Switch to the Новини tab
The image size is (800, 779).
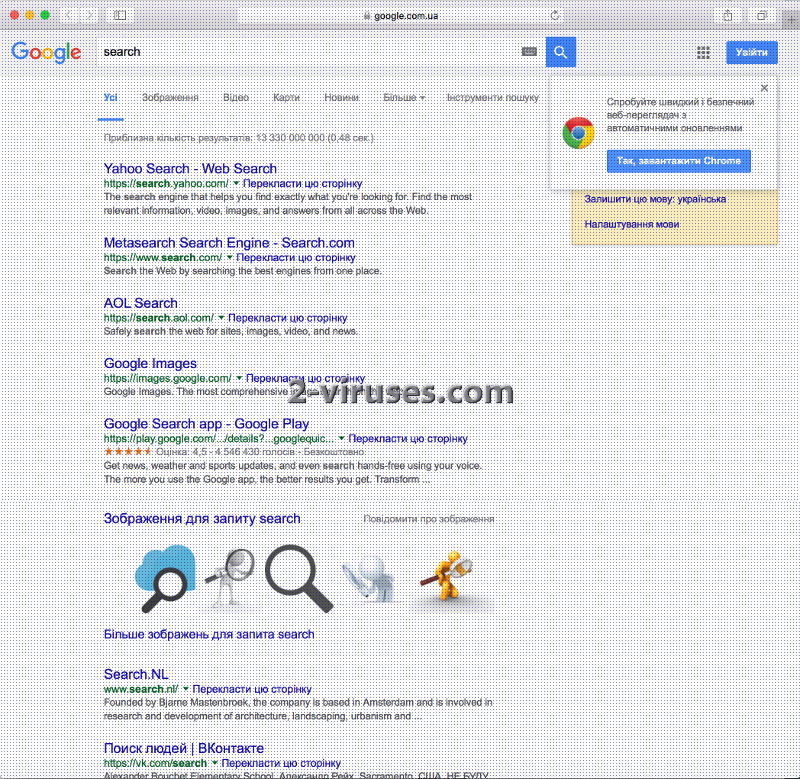click(x=341, y=98)
